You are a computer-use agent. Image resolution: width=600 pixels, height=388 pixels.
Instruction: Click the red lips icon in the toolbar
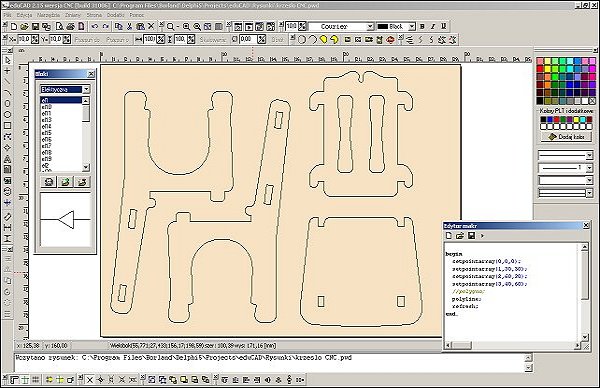(x=390, y=39)
